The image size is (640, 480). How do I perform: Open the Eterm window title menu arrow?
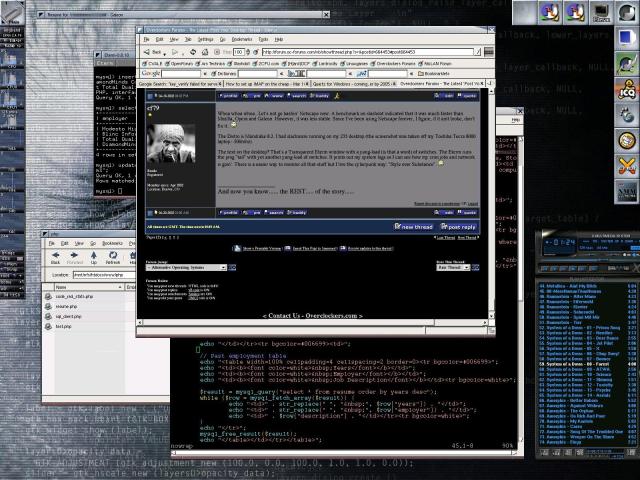(x=98, y=55)
